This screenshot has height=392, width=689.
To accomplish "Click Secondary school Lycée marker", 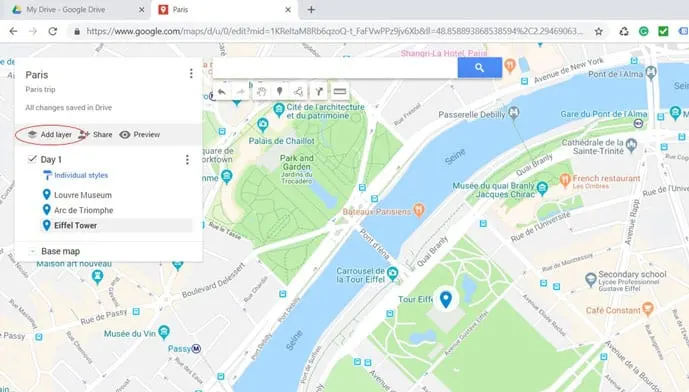I will point(591,279).
